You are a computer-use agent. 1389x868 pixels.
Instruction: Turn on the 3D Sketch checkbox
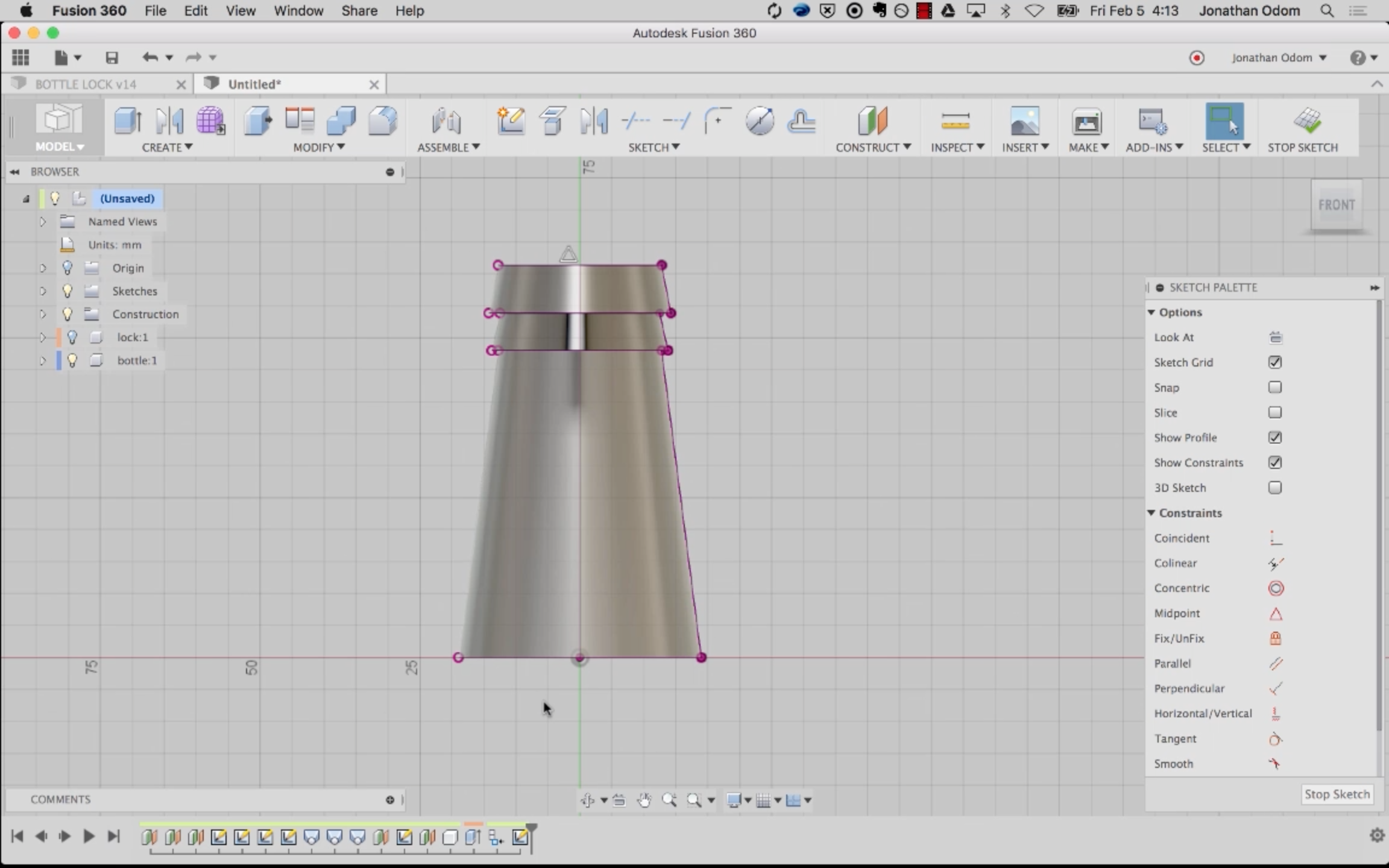[1274, 488]
